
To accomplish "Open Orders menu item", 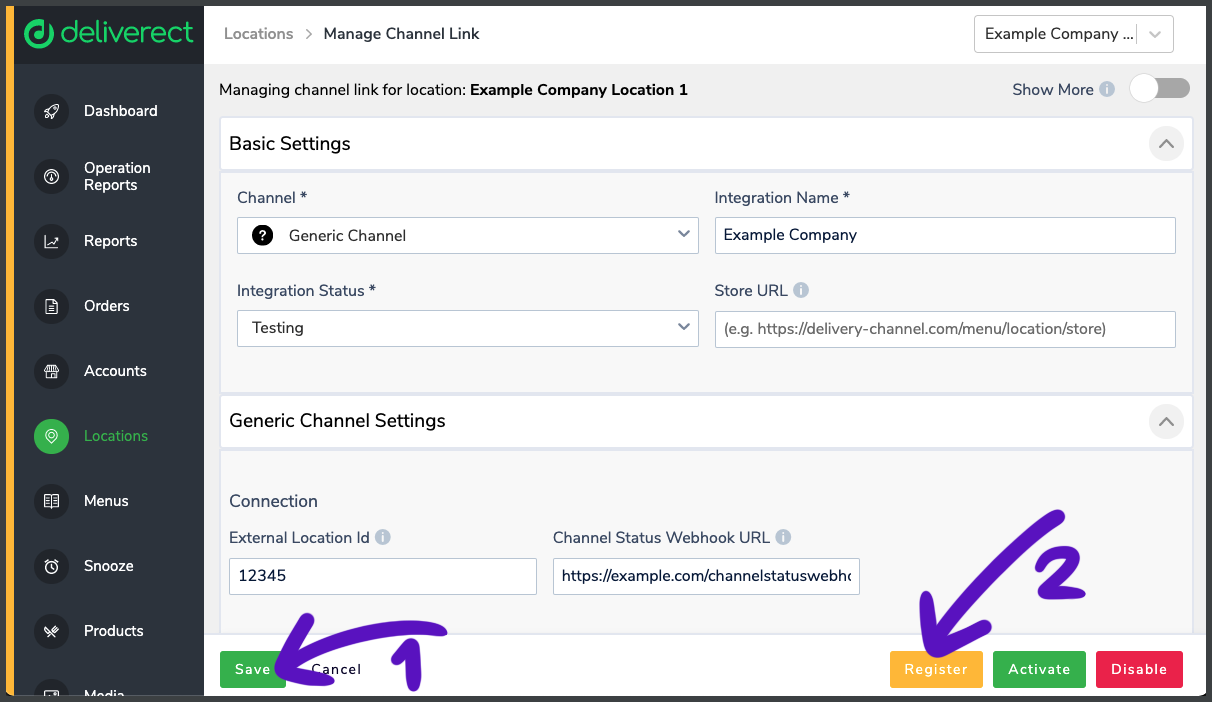I will pyautogui.click(x=109, y=306).
